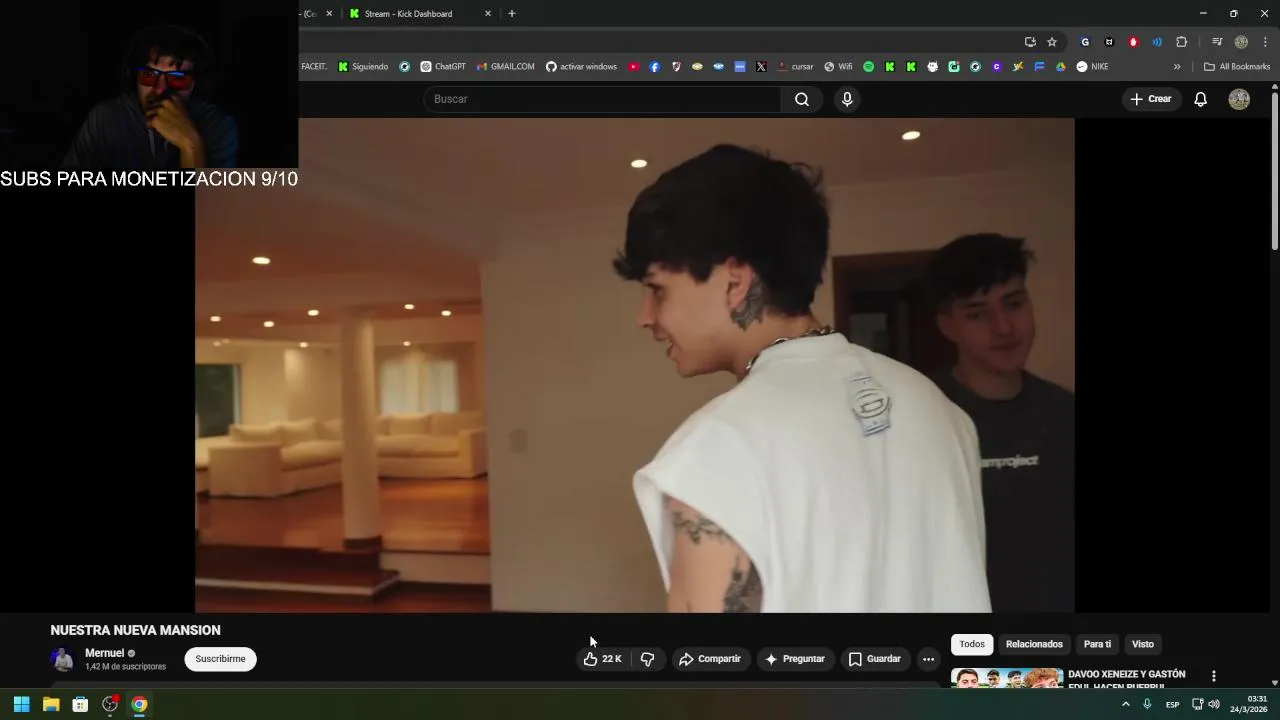Open the GMAIL.COM bookmark
1280x720 pixels.
click(x=505, y=67)
